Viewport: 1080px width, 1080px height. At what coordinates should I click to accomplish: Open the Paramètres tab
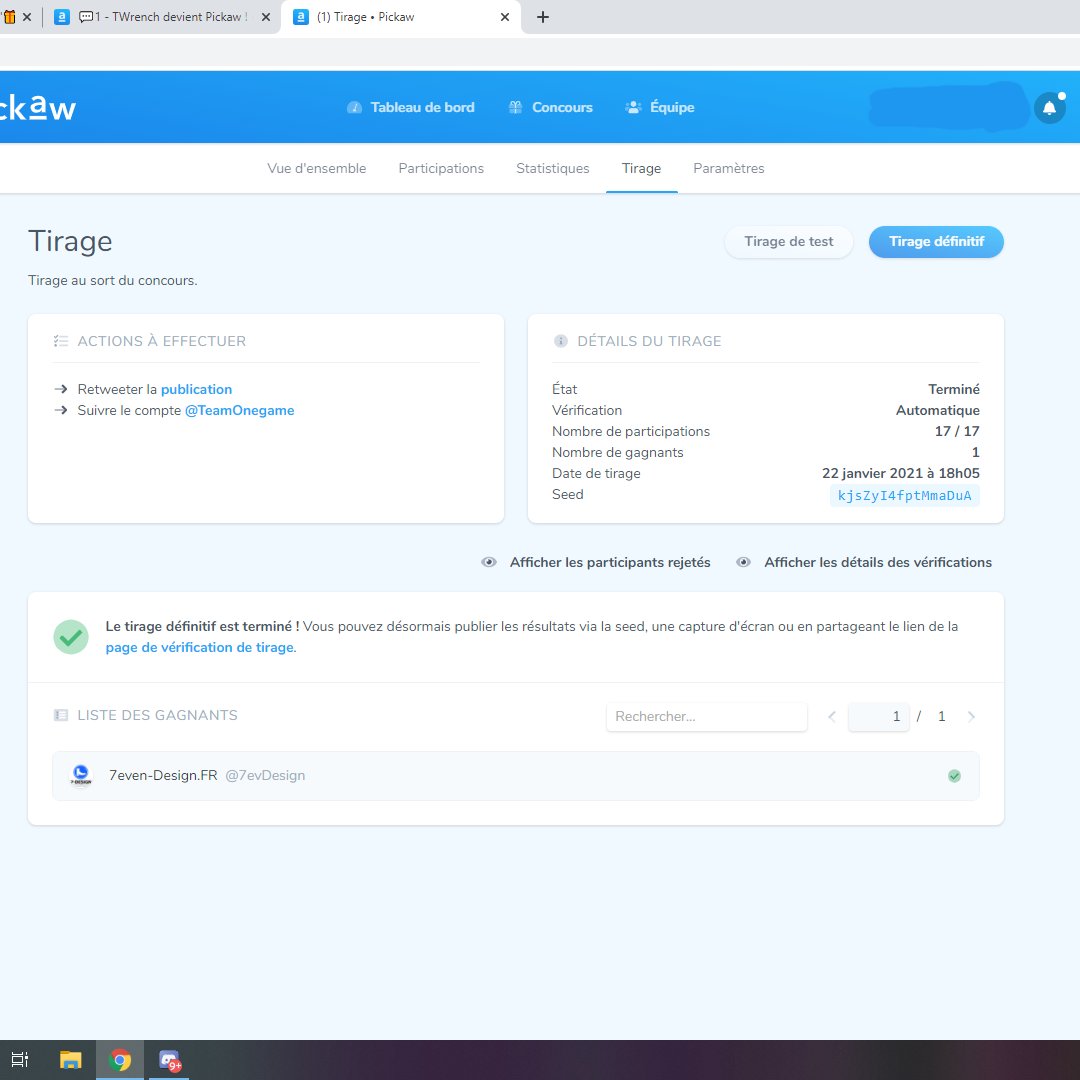(x=729, y=168)
